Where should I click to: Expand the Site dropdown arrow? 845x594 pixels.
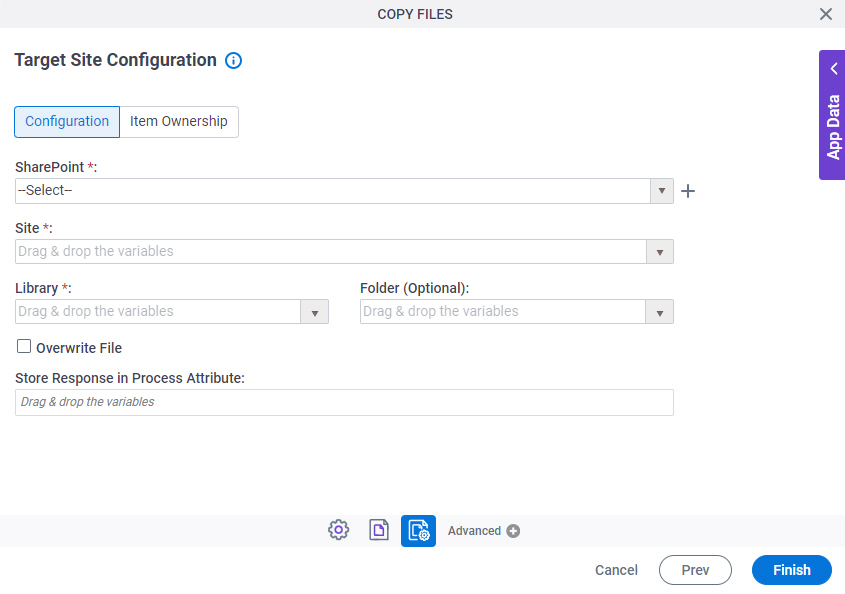tap(660, 252)
